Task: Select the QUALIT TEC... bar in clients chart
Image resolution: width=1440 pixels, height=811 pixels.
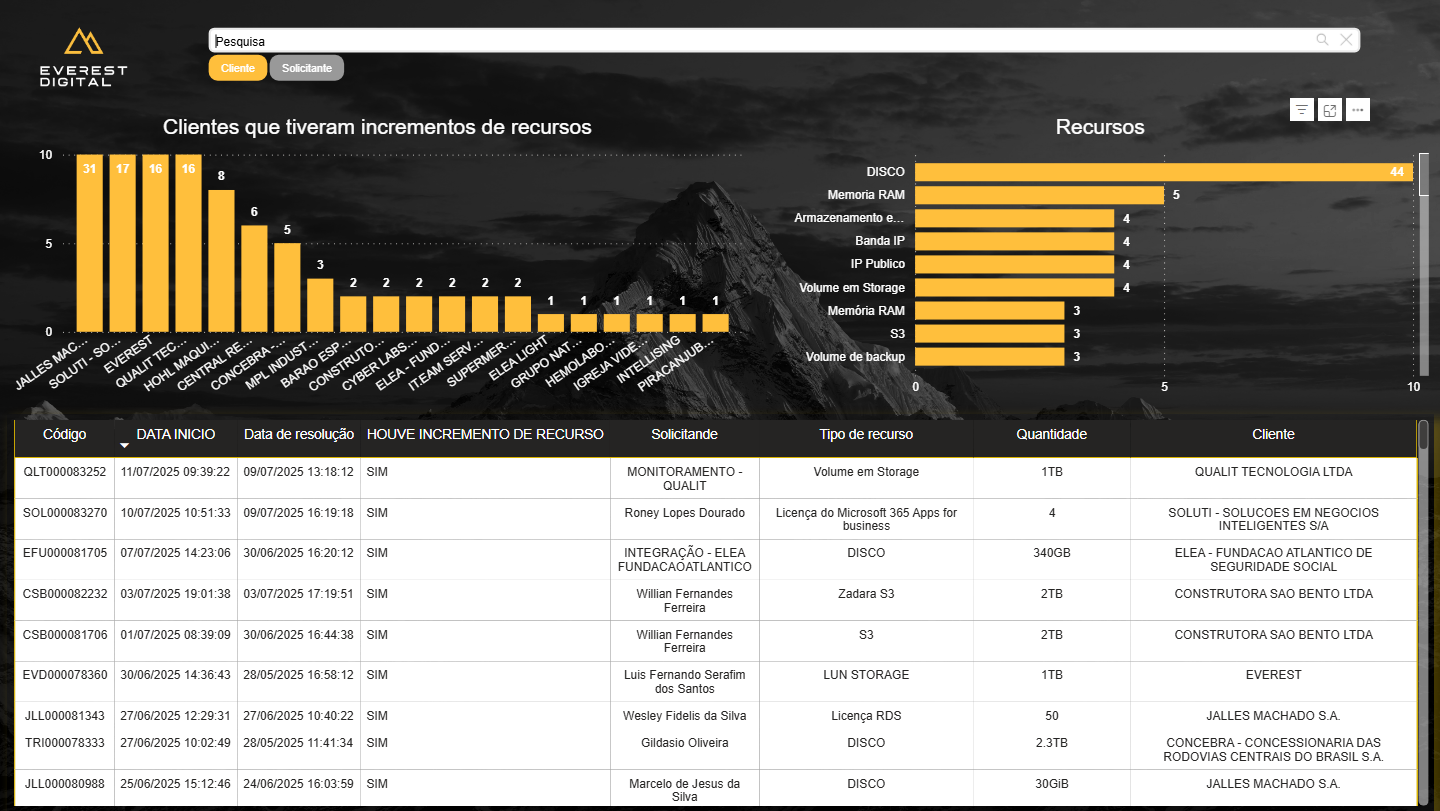Action: point(188,243)
